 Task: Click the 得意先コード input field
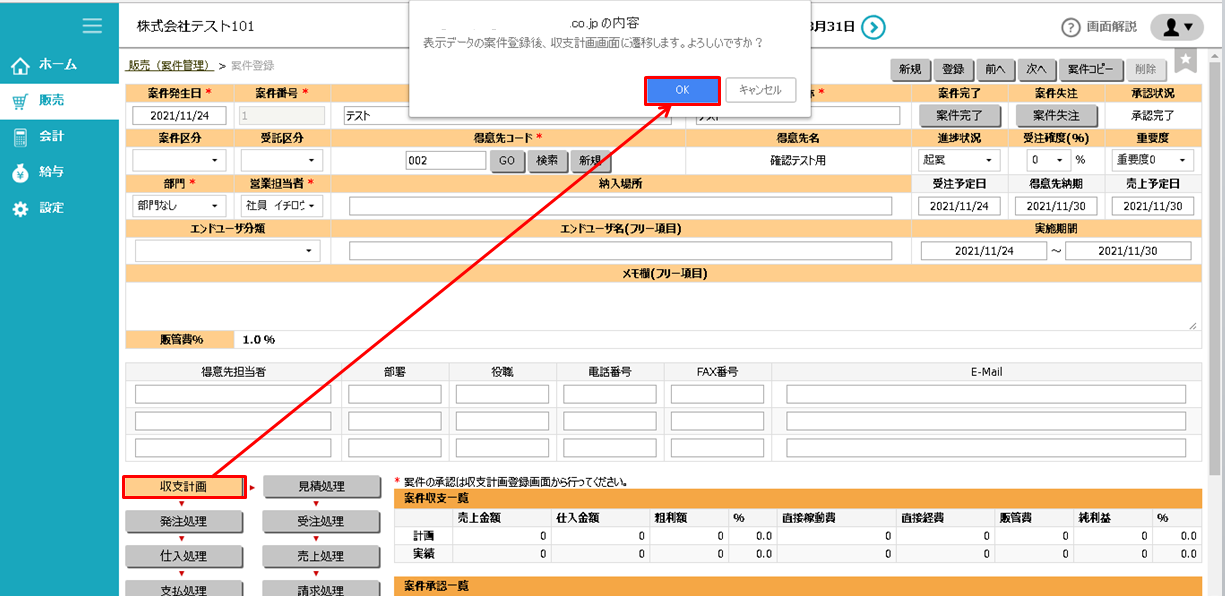[445, 159]
